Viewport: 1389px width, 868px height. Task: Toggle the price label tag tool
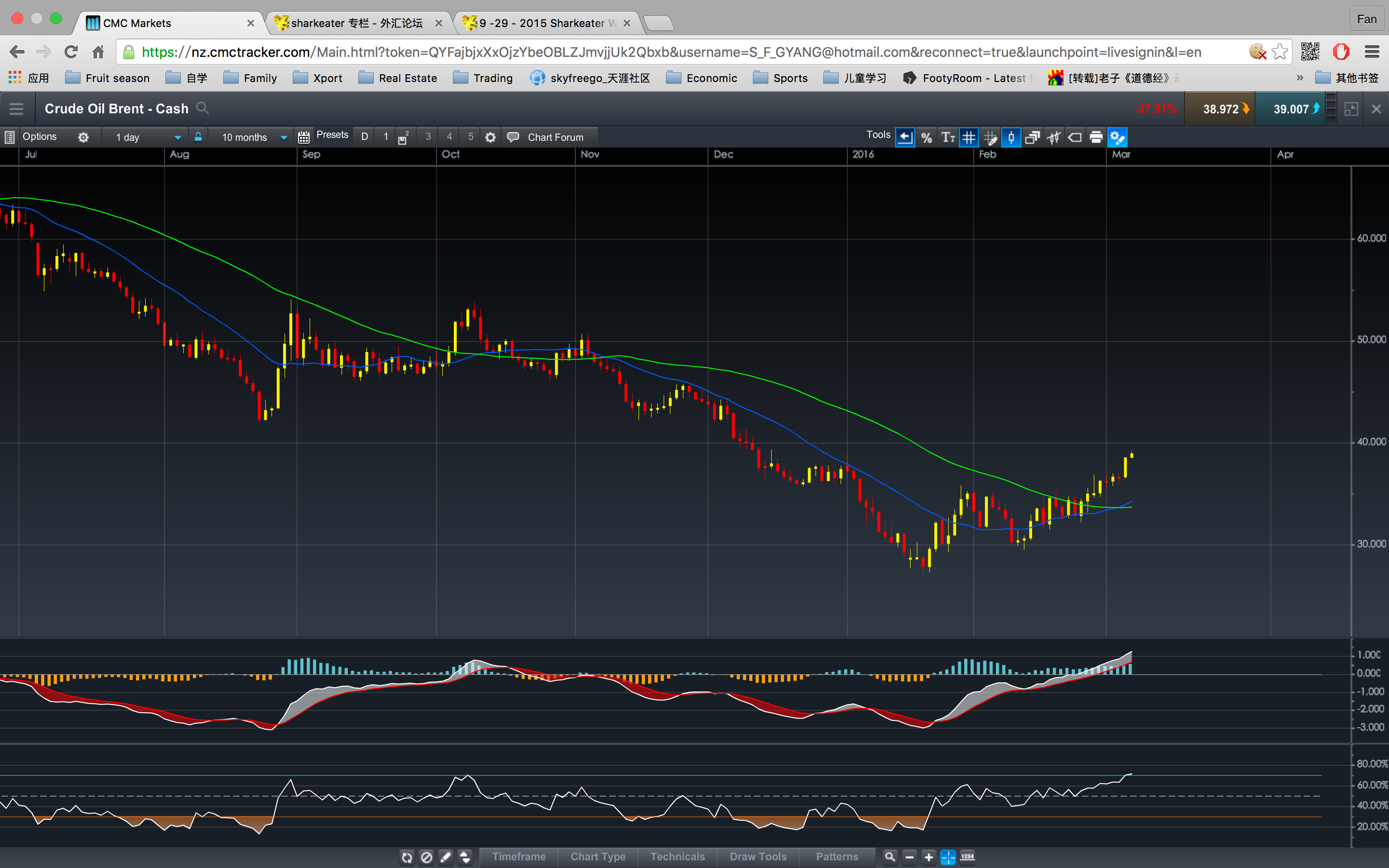pos(1075,137)
